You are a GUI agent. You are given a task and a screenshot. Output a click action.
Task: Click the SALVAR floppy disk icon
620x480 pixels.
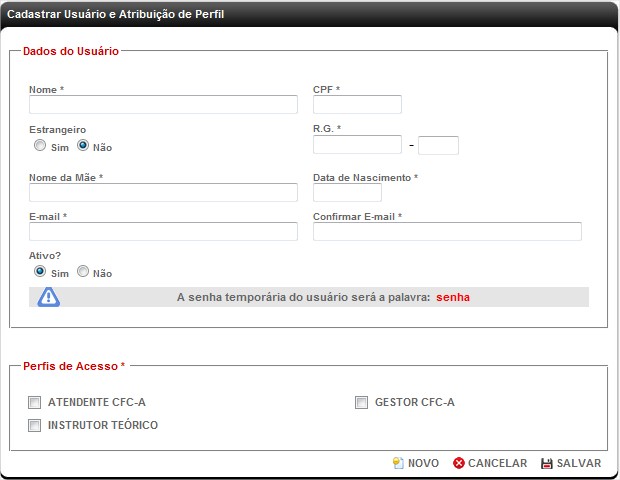tap(547, 463)
